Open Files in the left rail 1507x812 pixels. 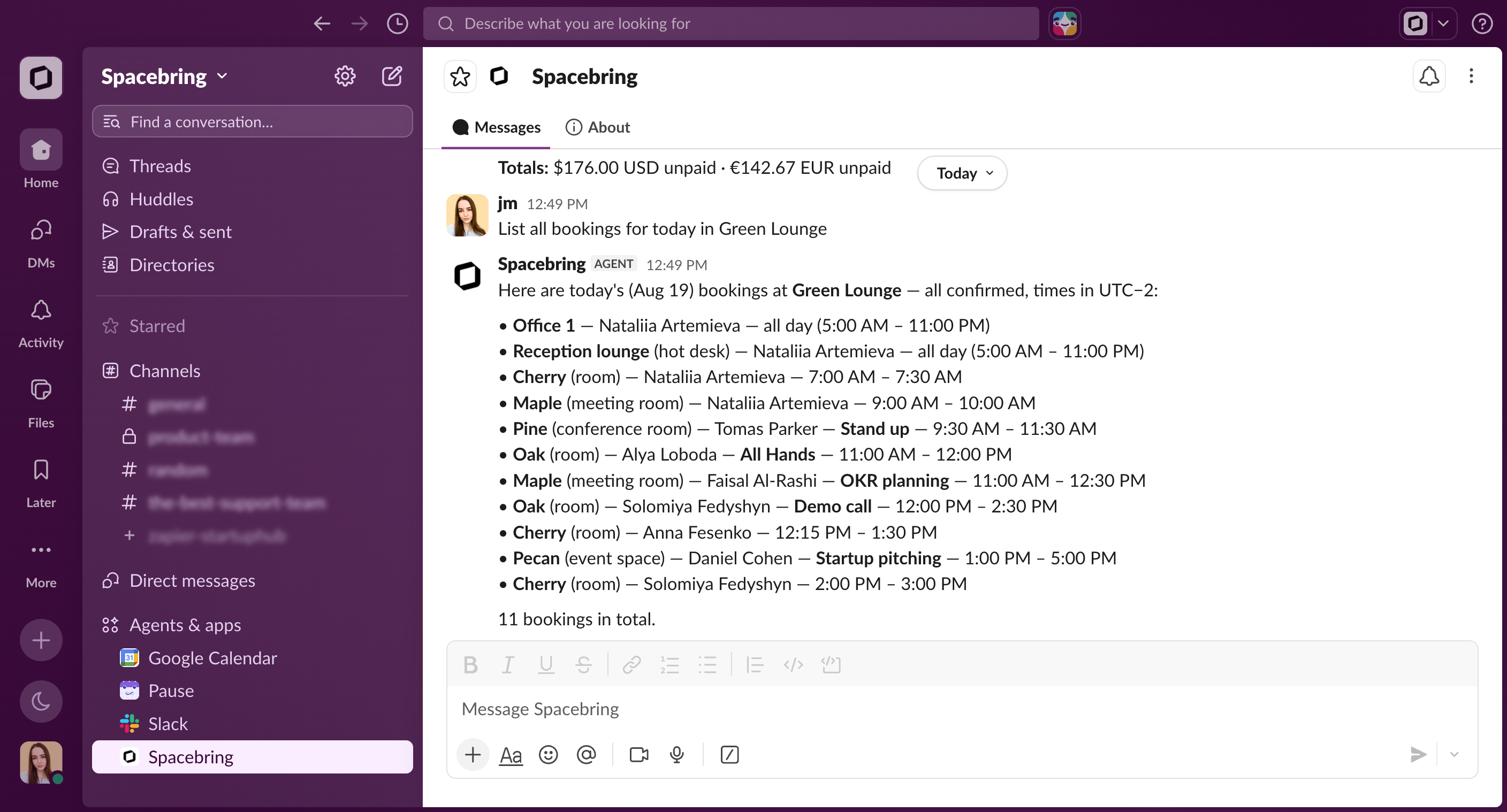41,403
